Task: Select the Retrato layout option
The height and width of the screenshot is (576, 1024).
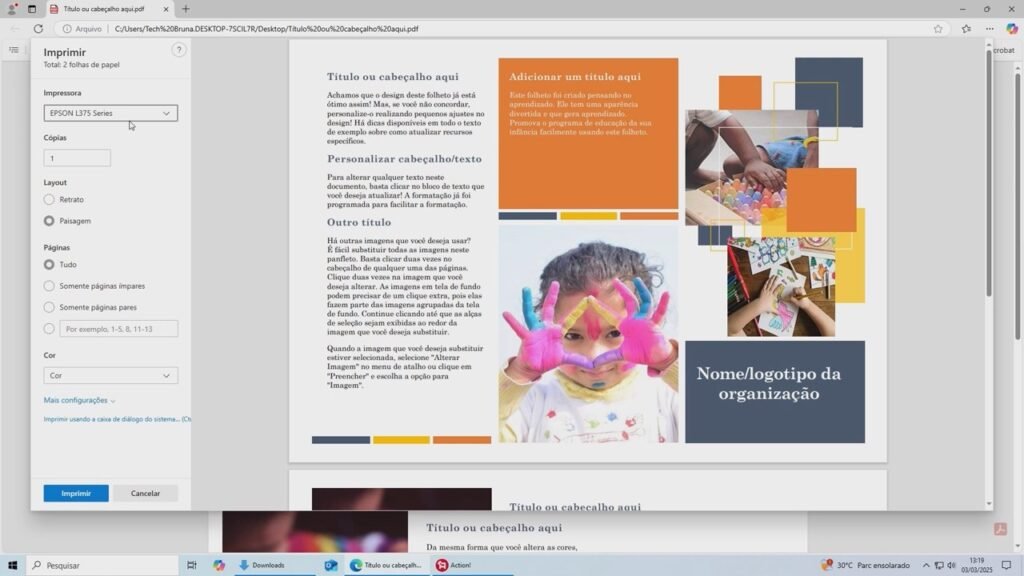Action: (49, 200)
